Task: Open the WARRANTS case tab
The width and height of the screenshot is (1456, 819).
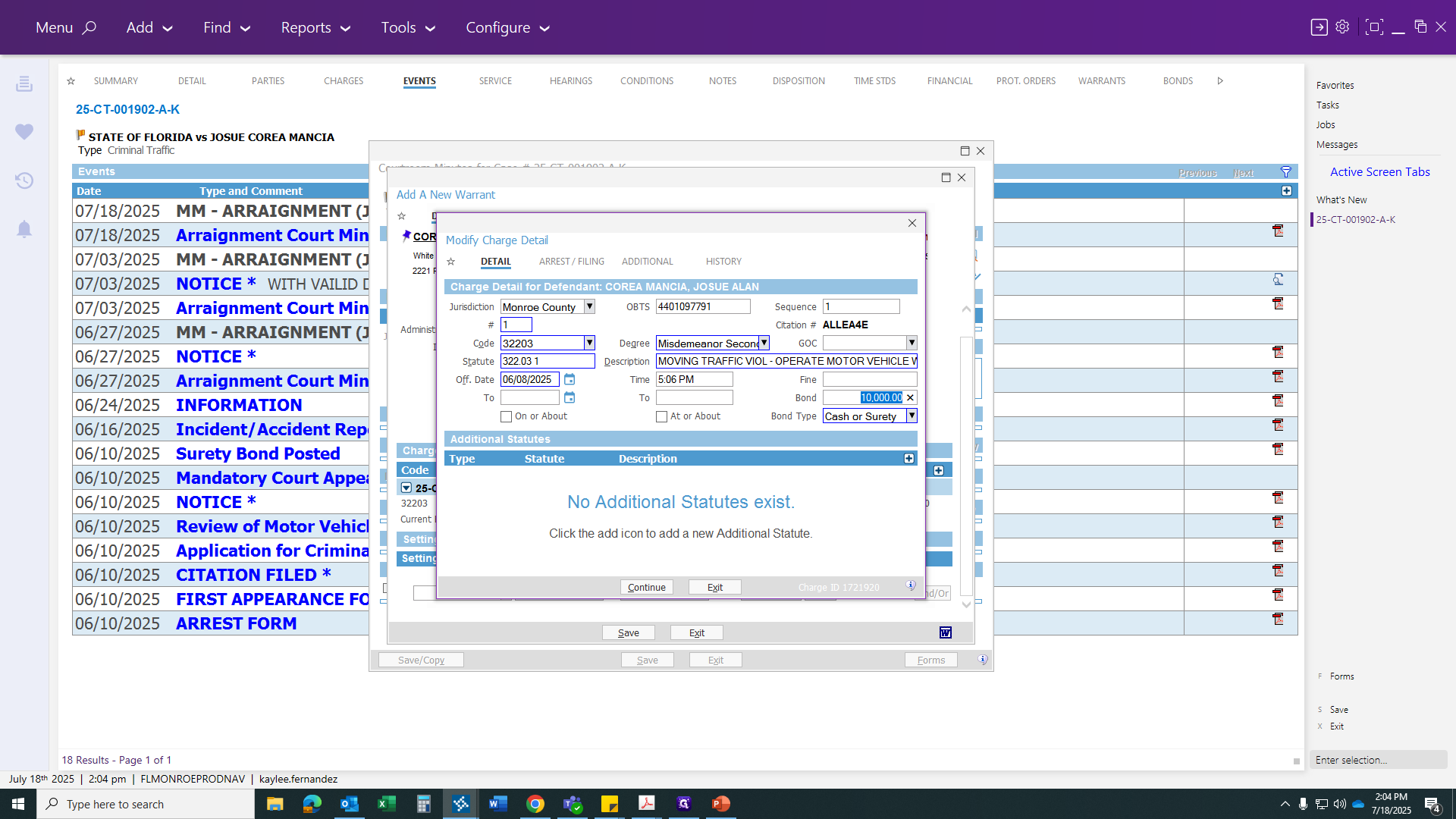Action: (x=1102, y=81)
